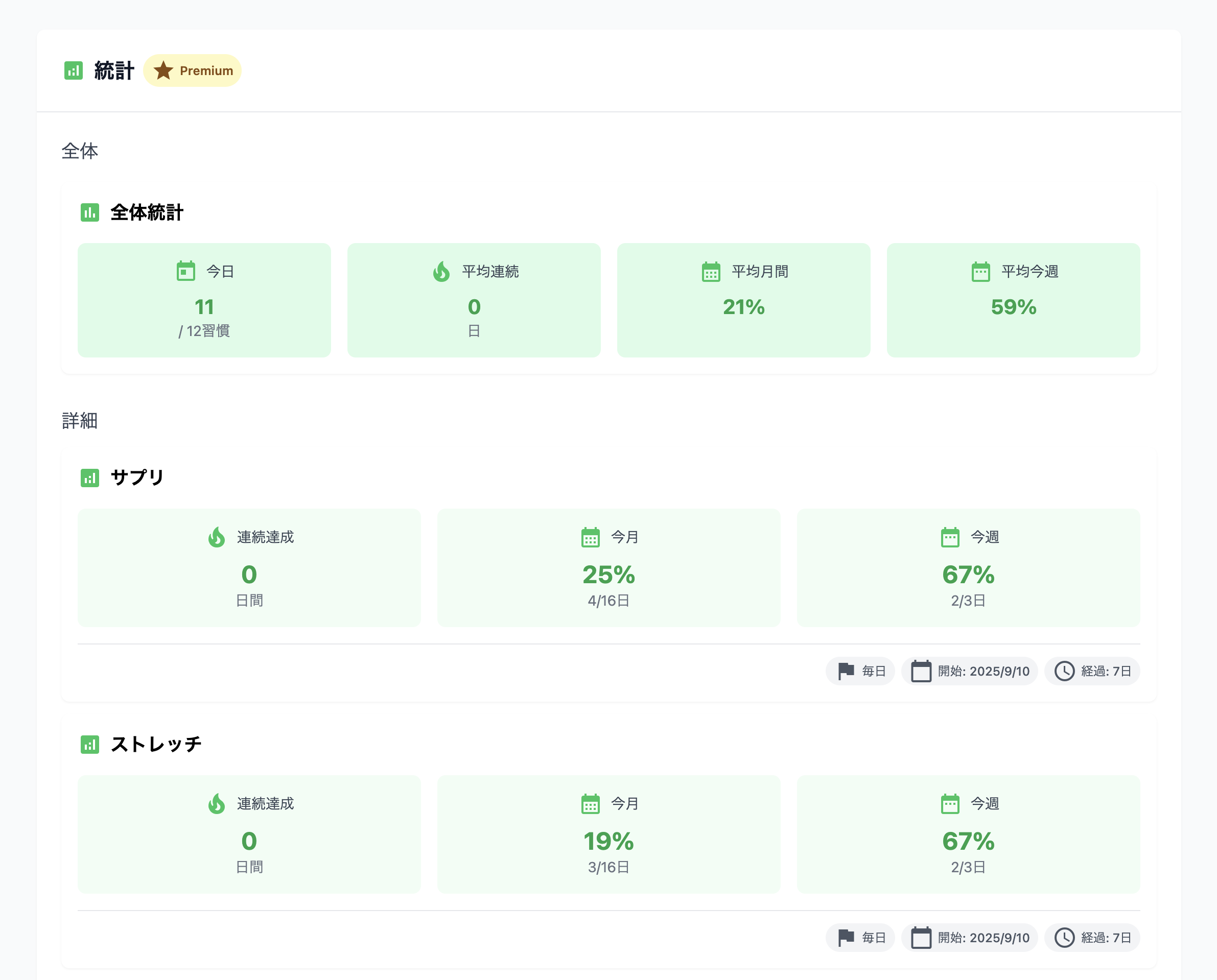Click the Premium star badge

pos(192,70)
